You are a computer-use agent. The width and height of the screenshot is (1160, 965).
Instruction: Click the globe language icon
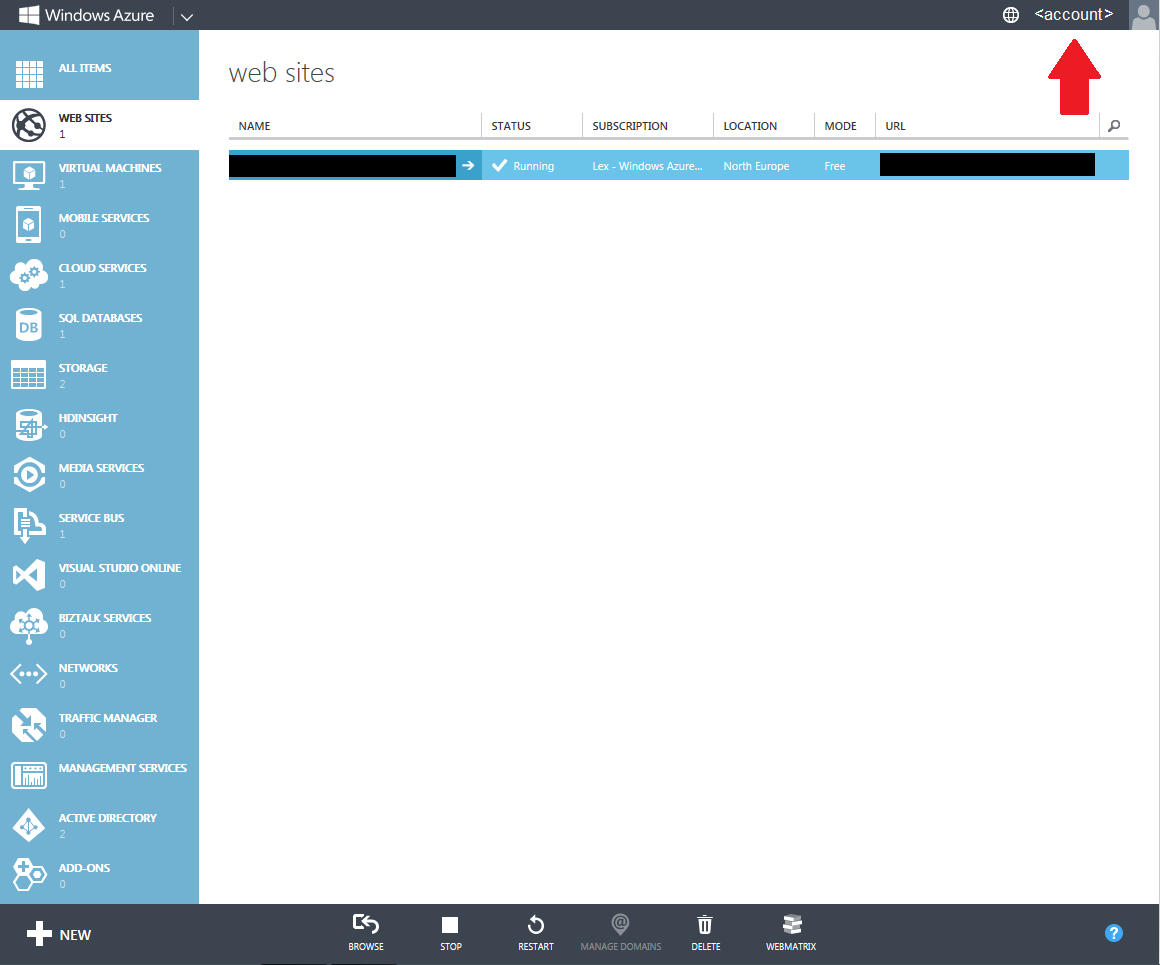pyautogui.click(x=1011, y=15)
